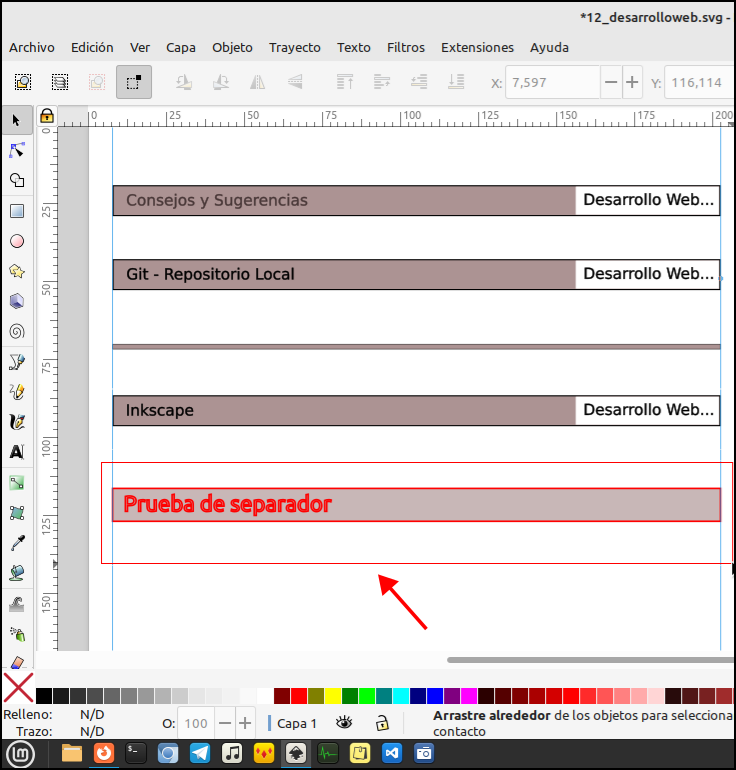The width and height of the screenshot is (736, 770).
Task: Click the Deselect toolbar icon
Action: click(97, 82)
